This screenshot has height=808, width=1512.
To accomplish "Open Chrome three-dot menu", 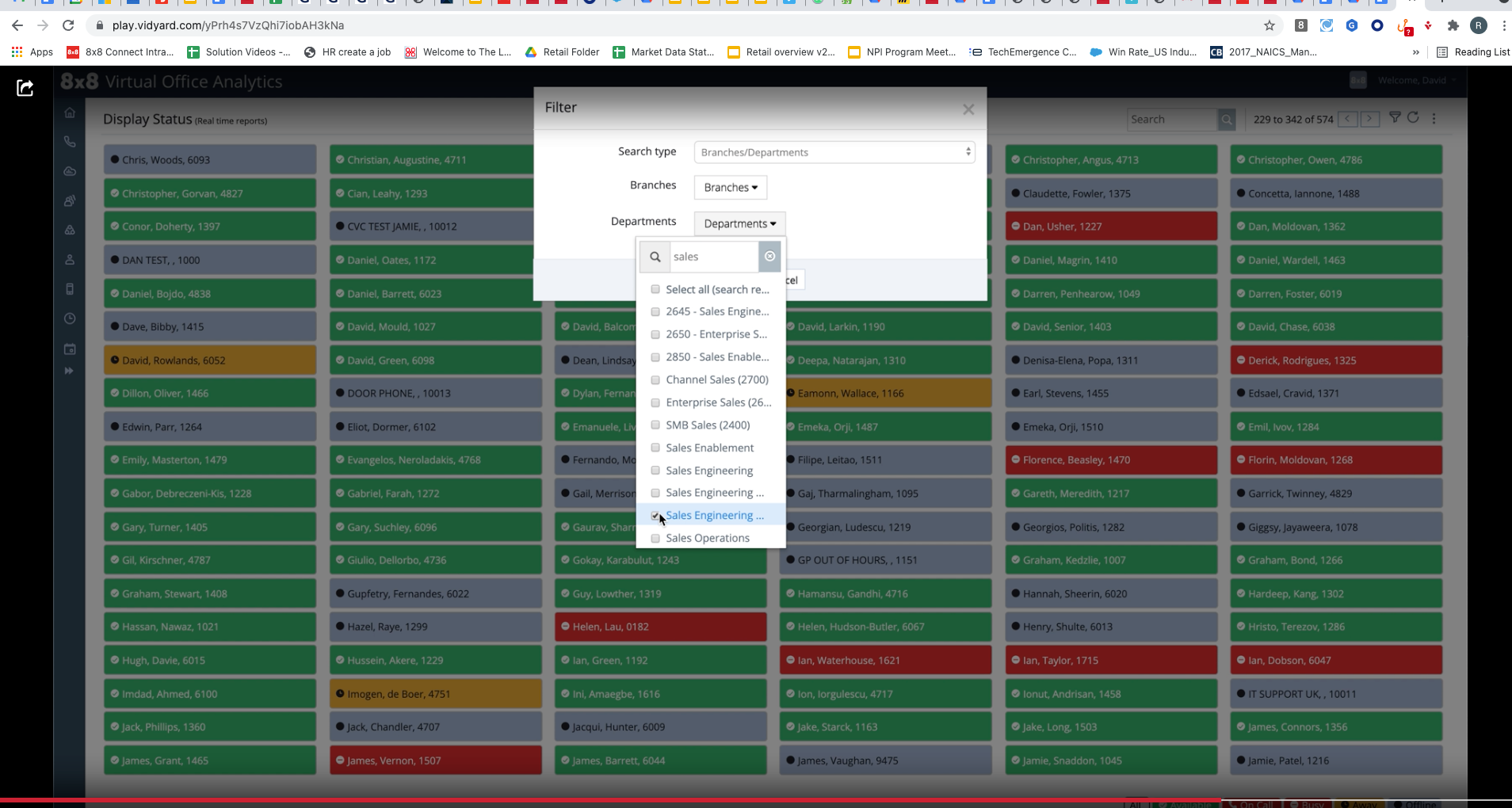I will pyautogui.click(x=1503, y=25).
